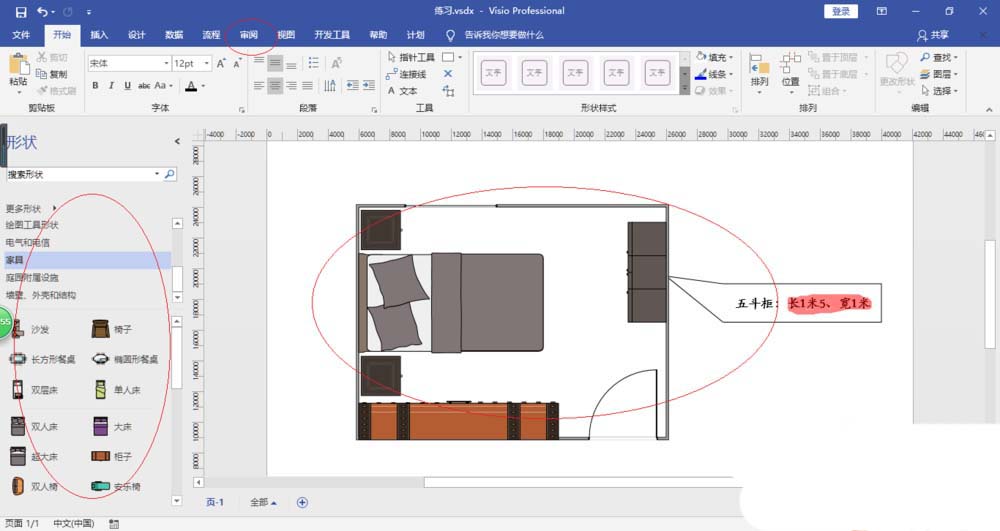Click the Cut (剪切) scissors button
The image size is (1000, 531).
click(x=52, y=57)
